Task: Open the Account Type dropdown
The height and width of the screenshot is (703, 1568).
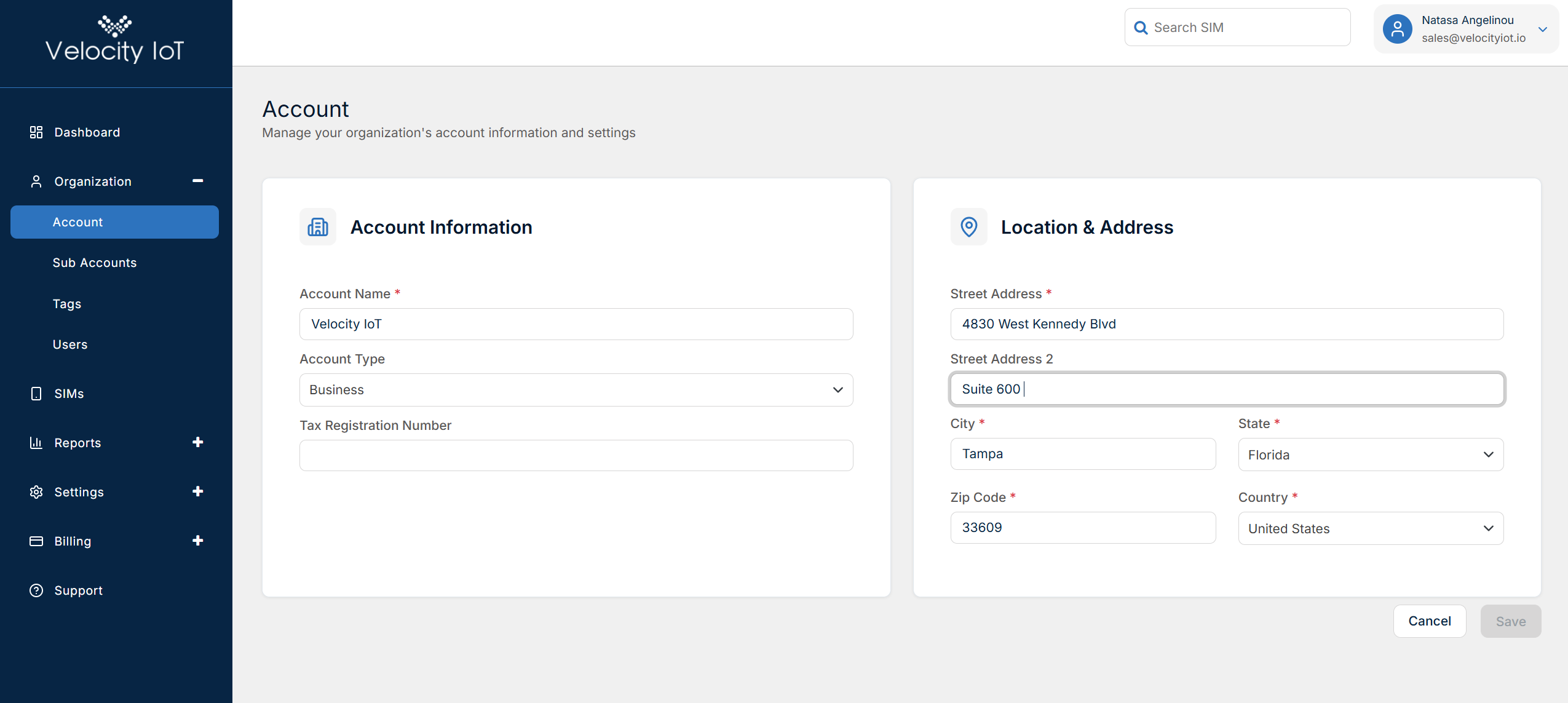Action: coord(576,390)
